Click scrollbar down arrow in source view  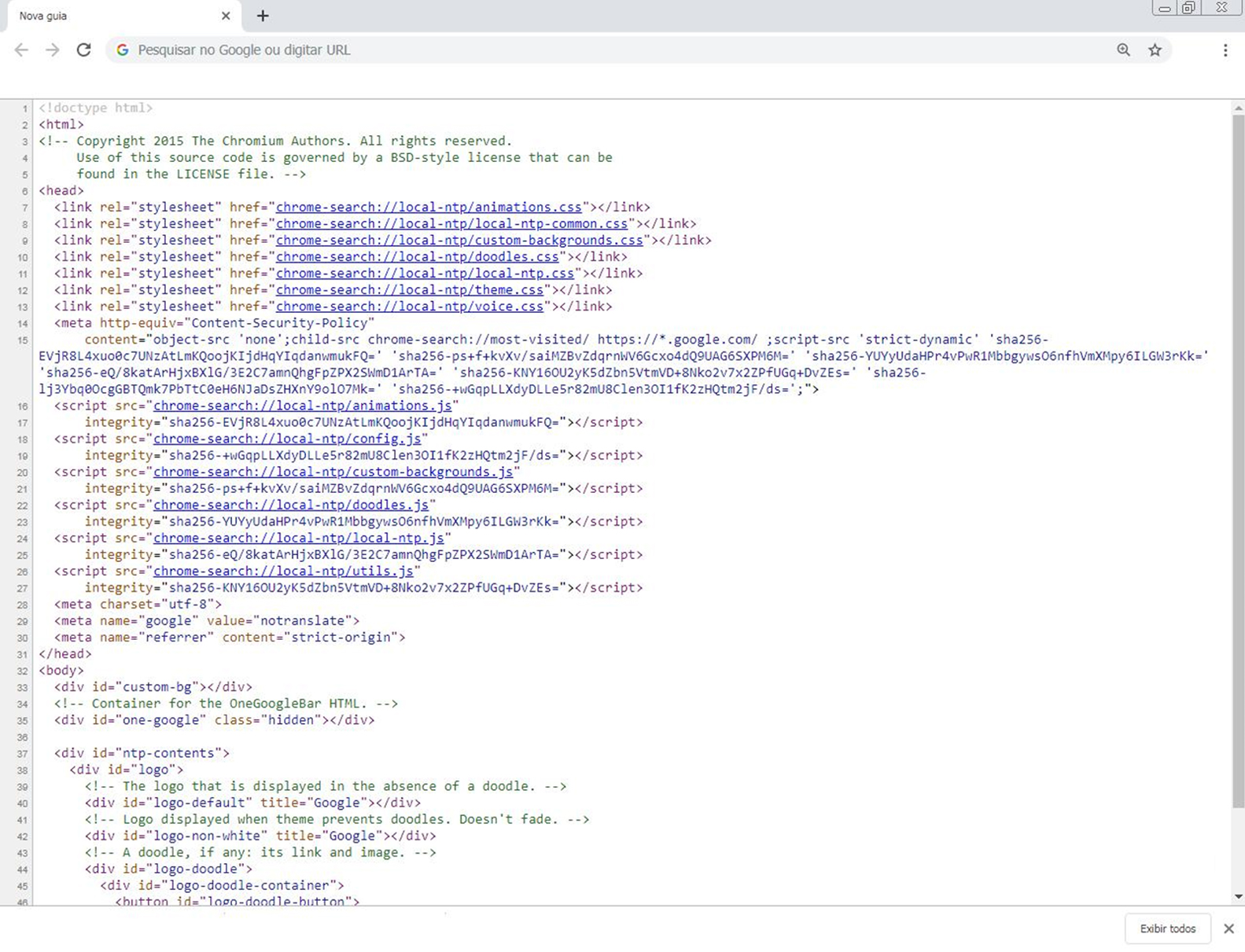1238,896
